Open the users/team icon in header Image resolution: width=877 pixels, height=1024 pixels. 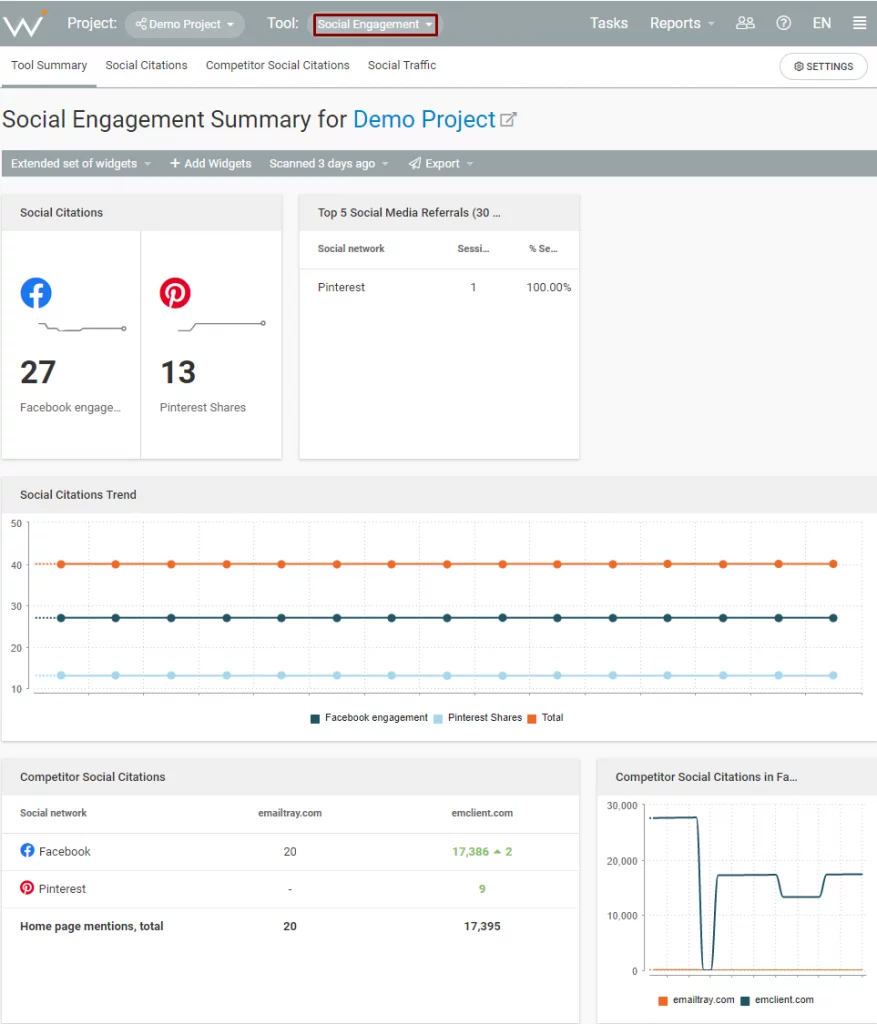[745, 23]
